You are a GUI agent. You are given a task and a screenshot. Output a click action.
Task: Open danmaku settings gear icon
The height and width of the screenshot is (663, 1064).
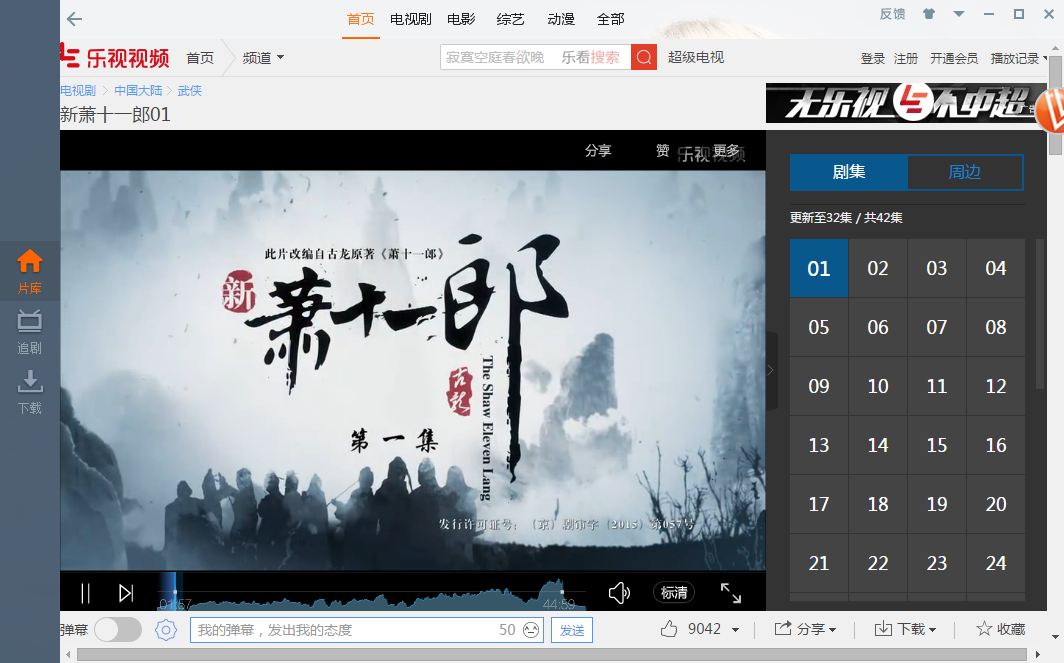(166, 630)
